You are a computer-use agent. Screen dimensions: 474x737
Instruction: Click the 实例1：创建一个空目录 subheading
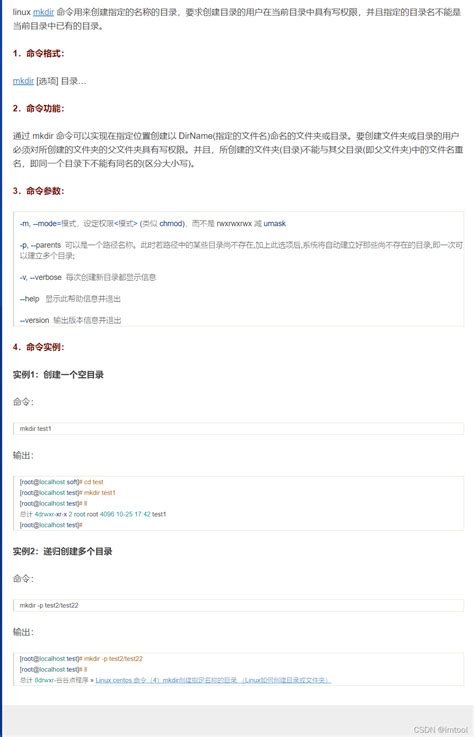pyautogui.click(x=58, y=375)
